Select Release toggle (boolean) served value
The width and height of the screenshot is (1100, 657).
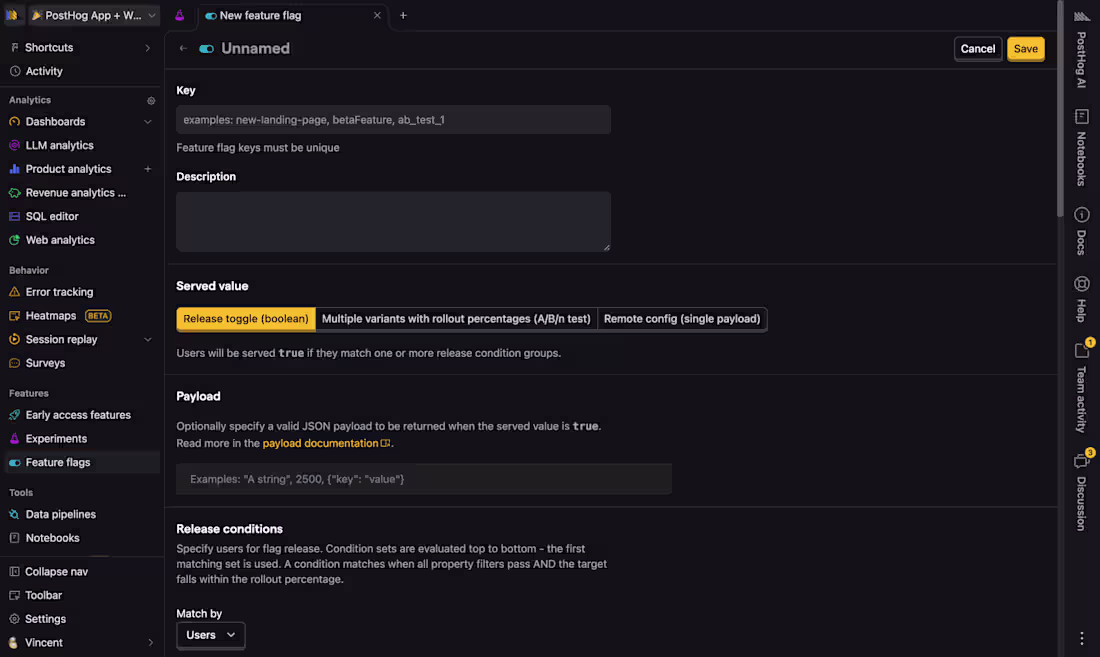click(246, 319)
